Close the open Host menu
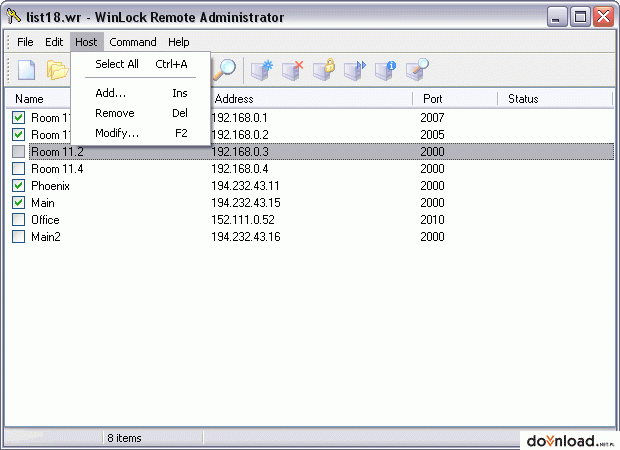 coord(86,42)
